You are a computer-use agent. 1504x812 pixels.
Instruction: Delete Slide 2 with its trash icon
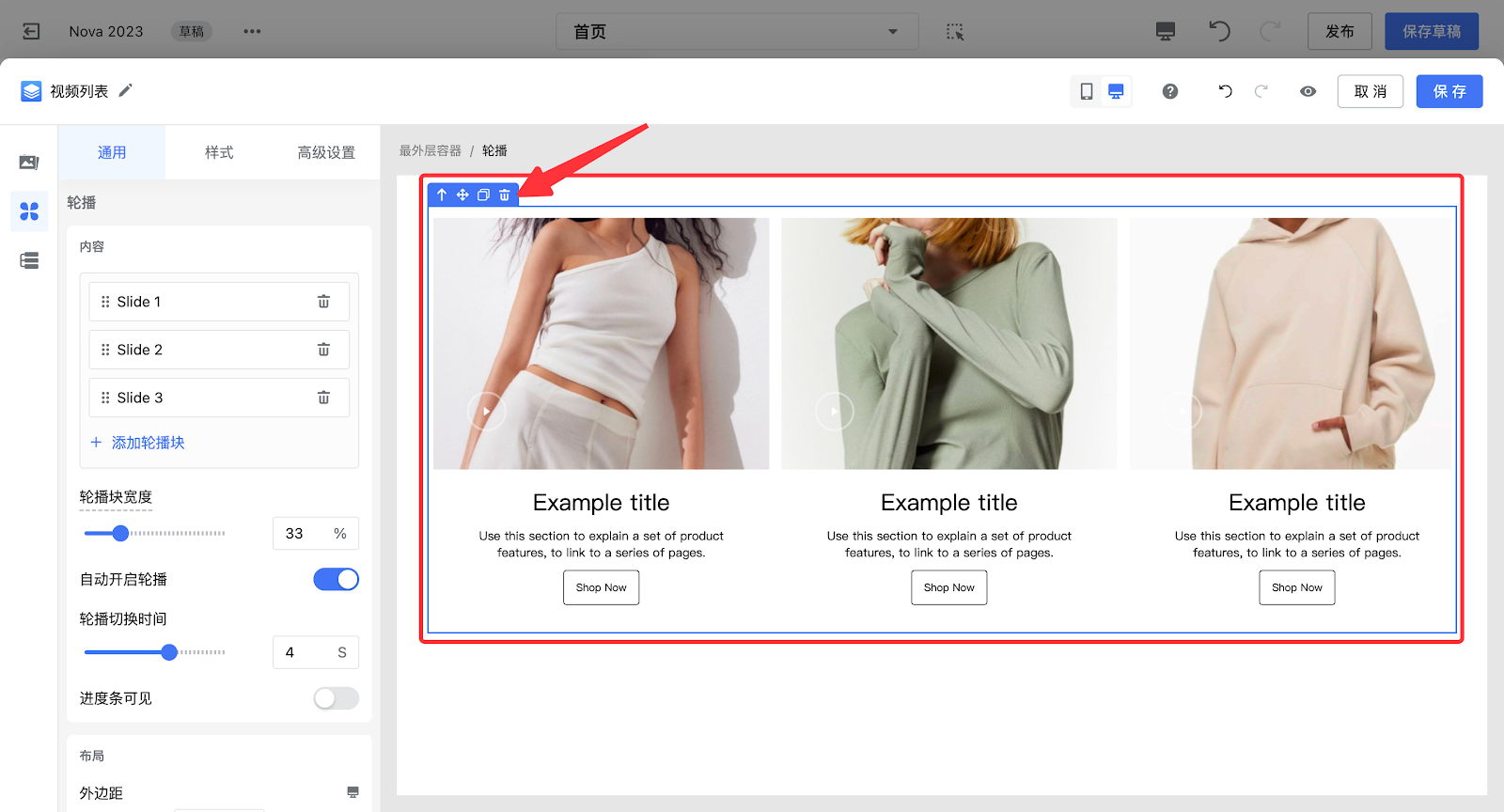323,350
